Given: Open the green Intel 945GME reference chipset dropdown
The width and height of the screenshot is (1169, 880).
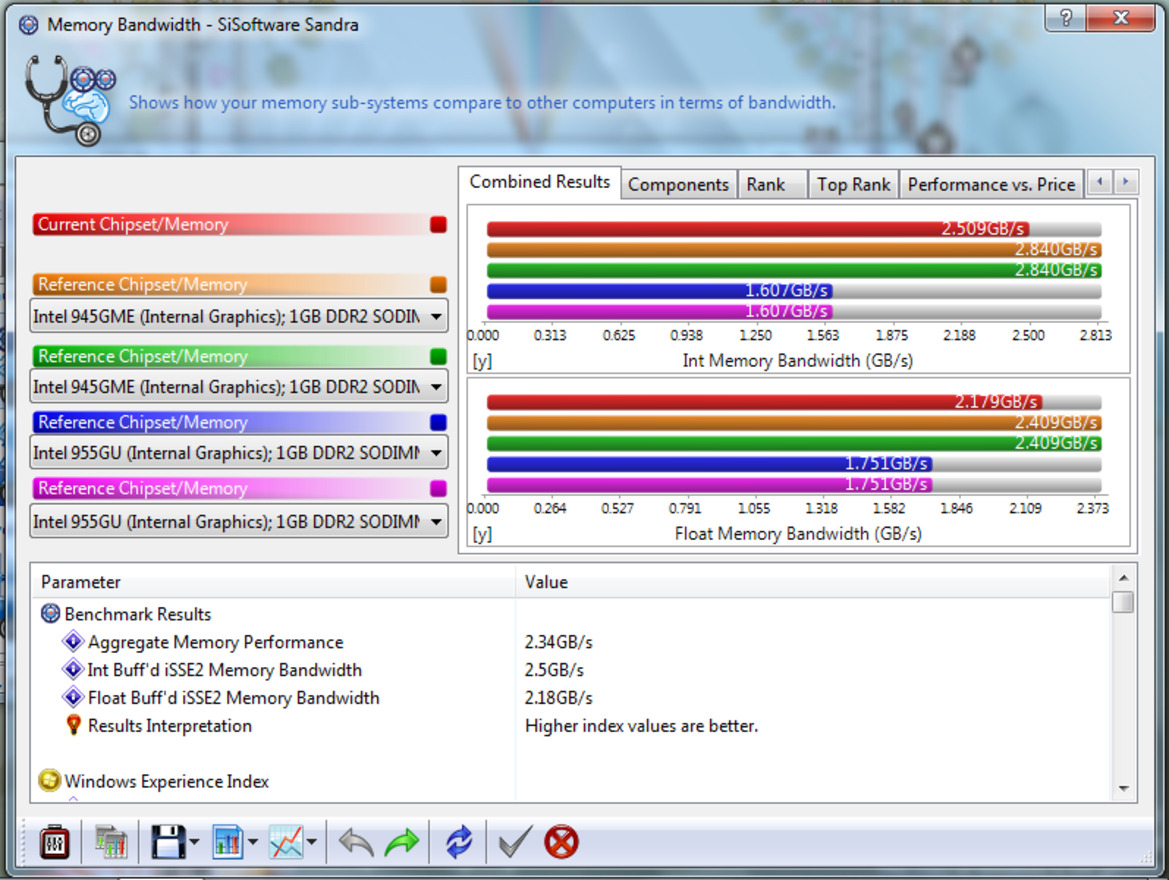Looking at the screenshot, I should pos(435,387).
